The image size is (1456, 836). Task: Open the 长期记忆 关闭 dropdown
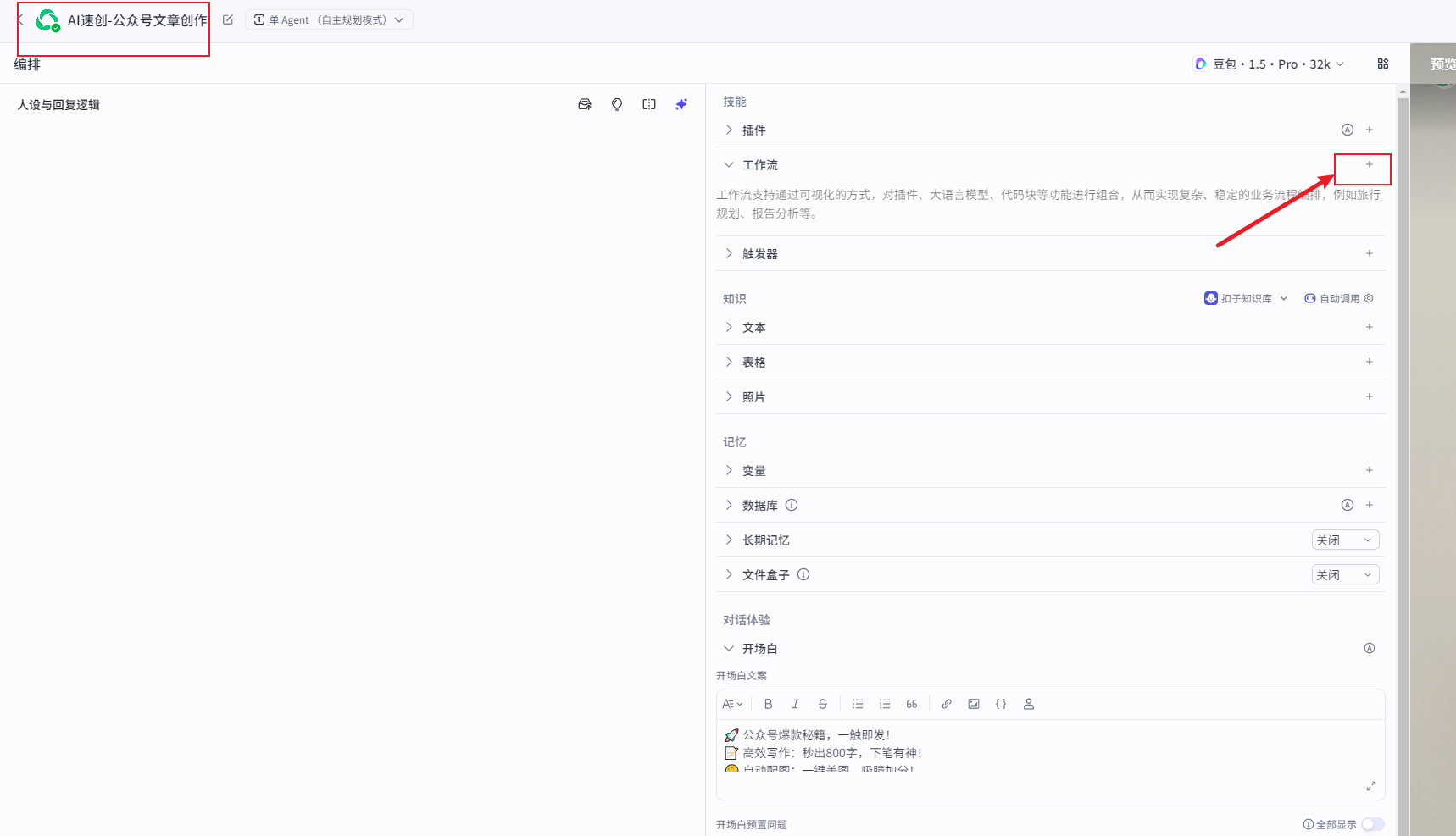pyautogui.click(x=1346, y=540)
